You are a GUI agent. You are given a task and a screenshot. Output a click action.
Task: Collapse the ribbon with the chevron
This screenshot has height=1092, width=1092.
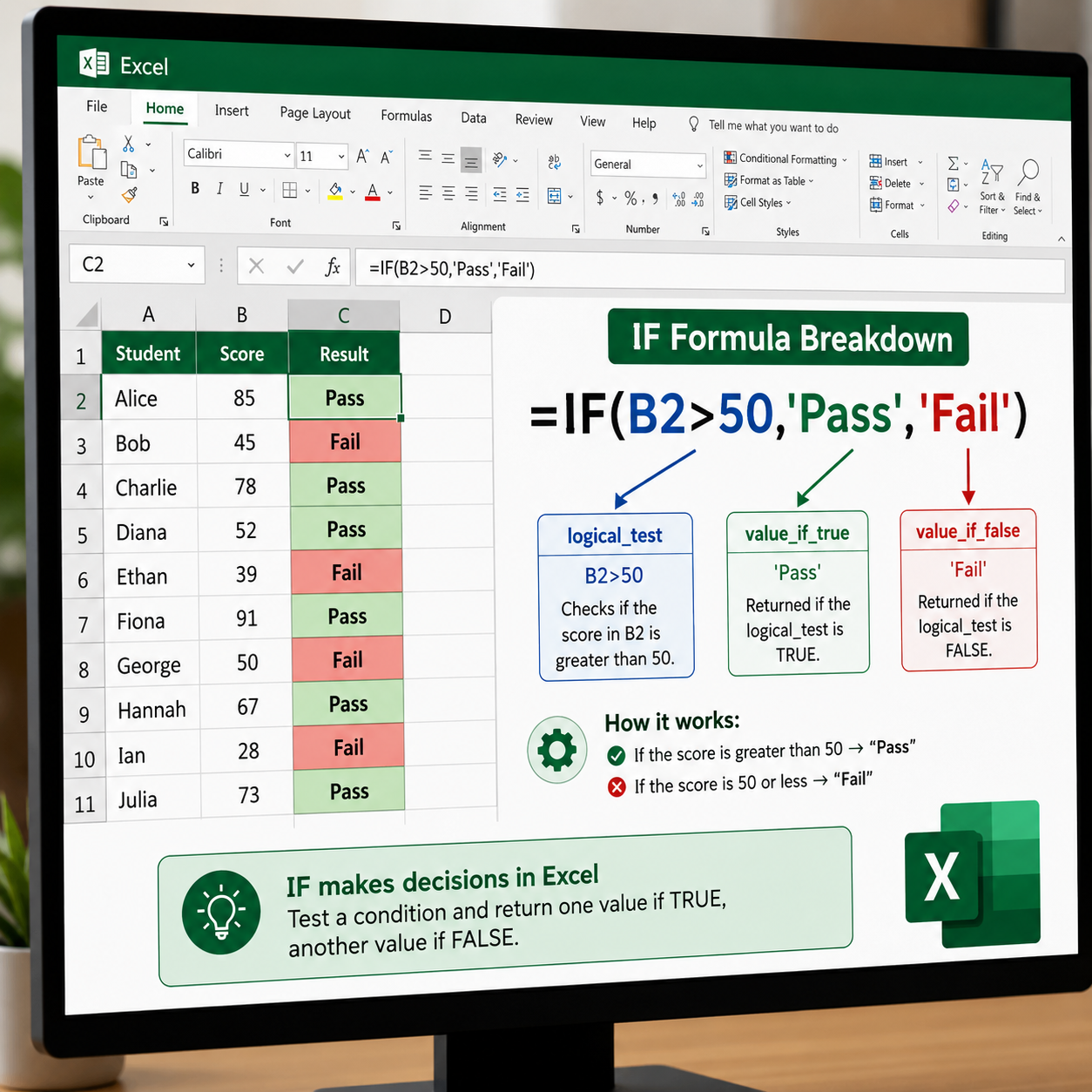click(1061, 239)
